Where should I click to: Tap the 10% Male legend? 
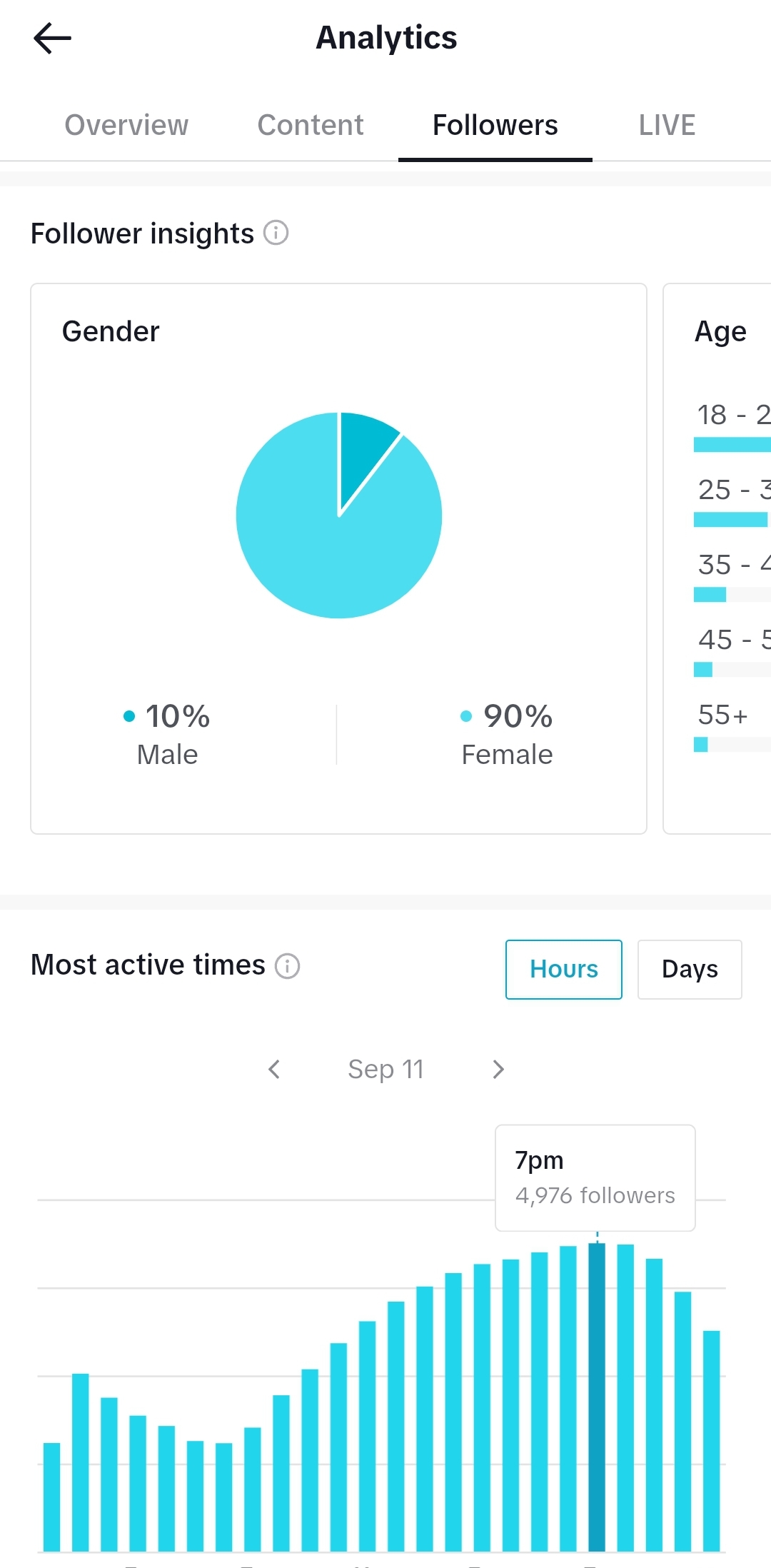(x=167, y=734)
